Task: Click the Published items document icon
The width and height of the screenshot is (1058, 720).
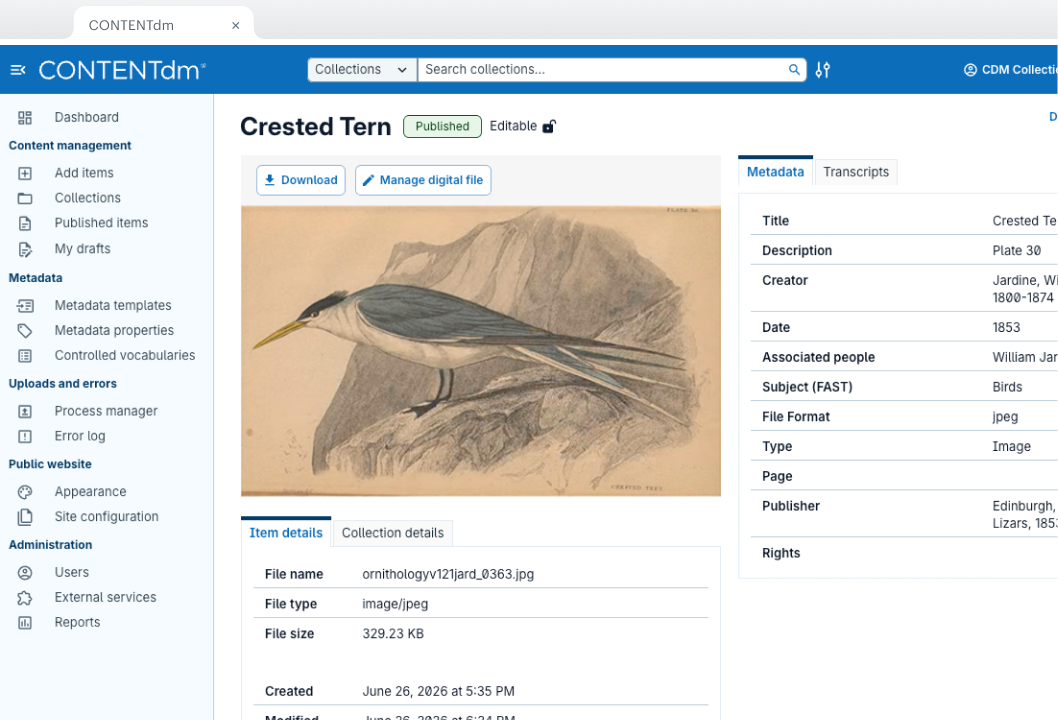Action: [25, 223]
